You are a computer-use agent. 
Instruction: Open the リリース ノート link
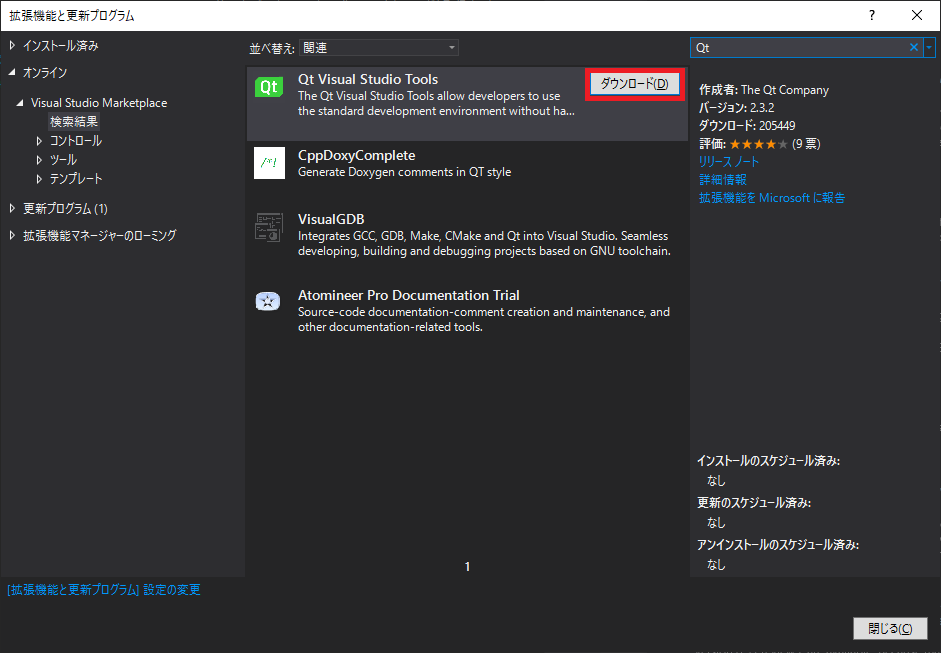tap(729, 161)
